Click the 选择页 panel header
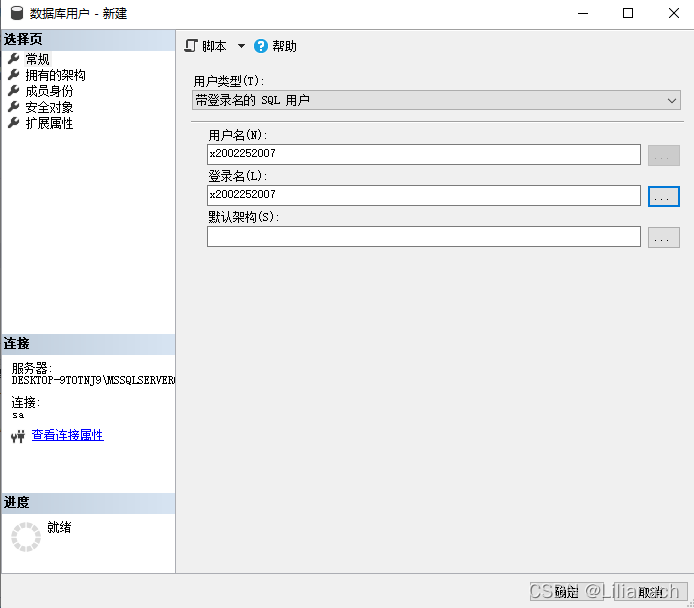Screen dimensions: 694x608 (89, 39)
